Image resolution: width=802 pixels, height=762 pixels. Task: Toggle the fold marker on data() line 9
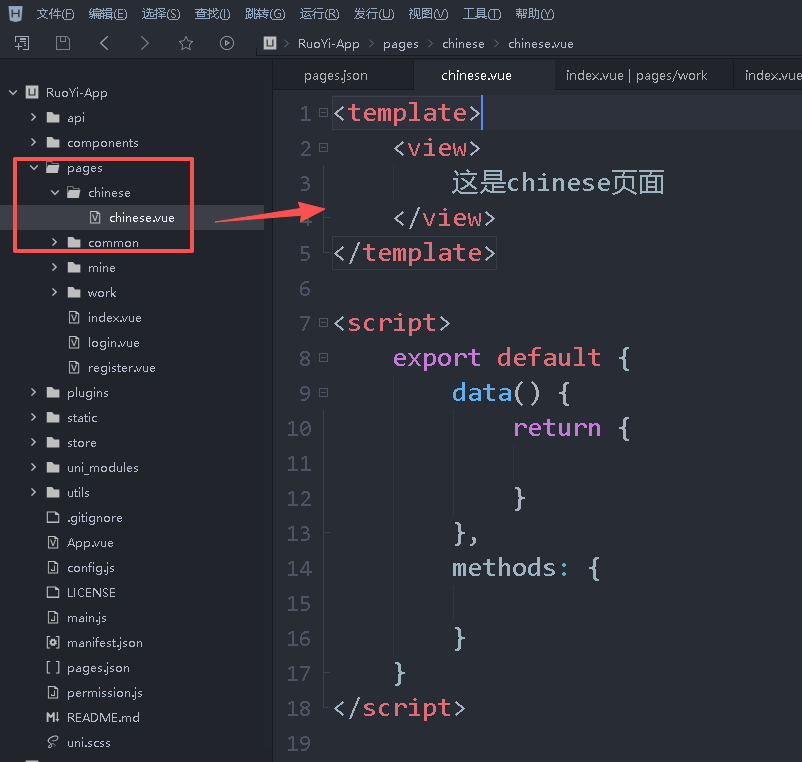(x=323, y=393)
